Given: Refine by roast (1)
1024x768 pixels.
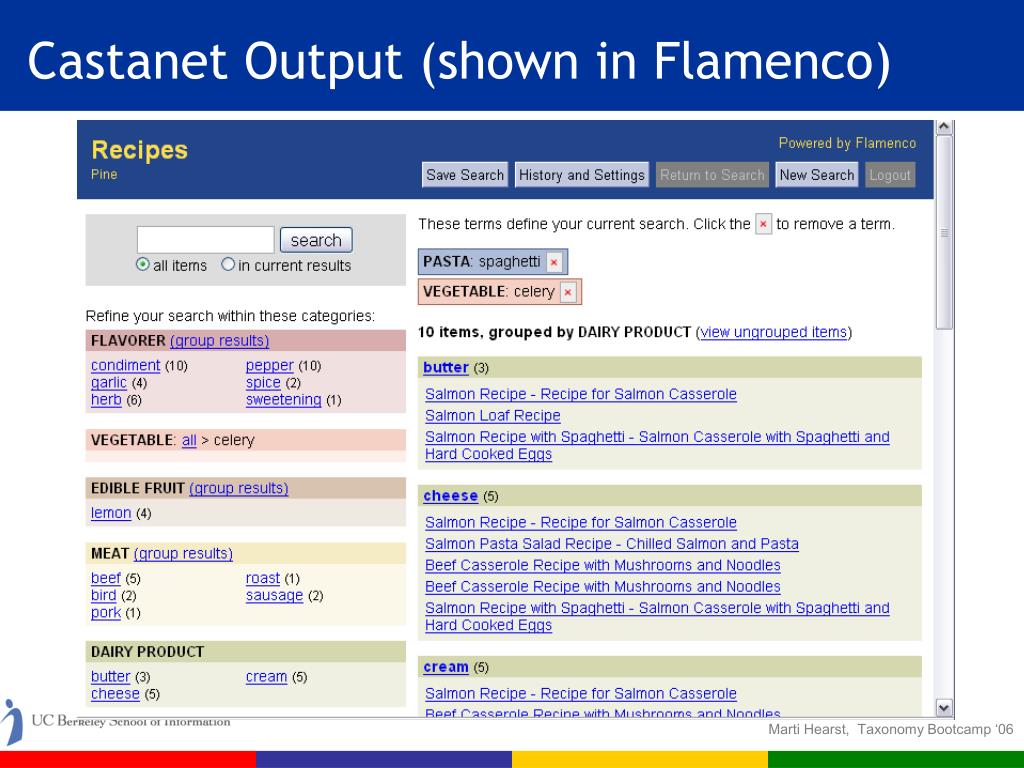Looking at the screenshot, I should coord(263,578).
